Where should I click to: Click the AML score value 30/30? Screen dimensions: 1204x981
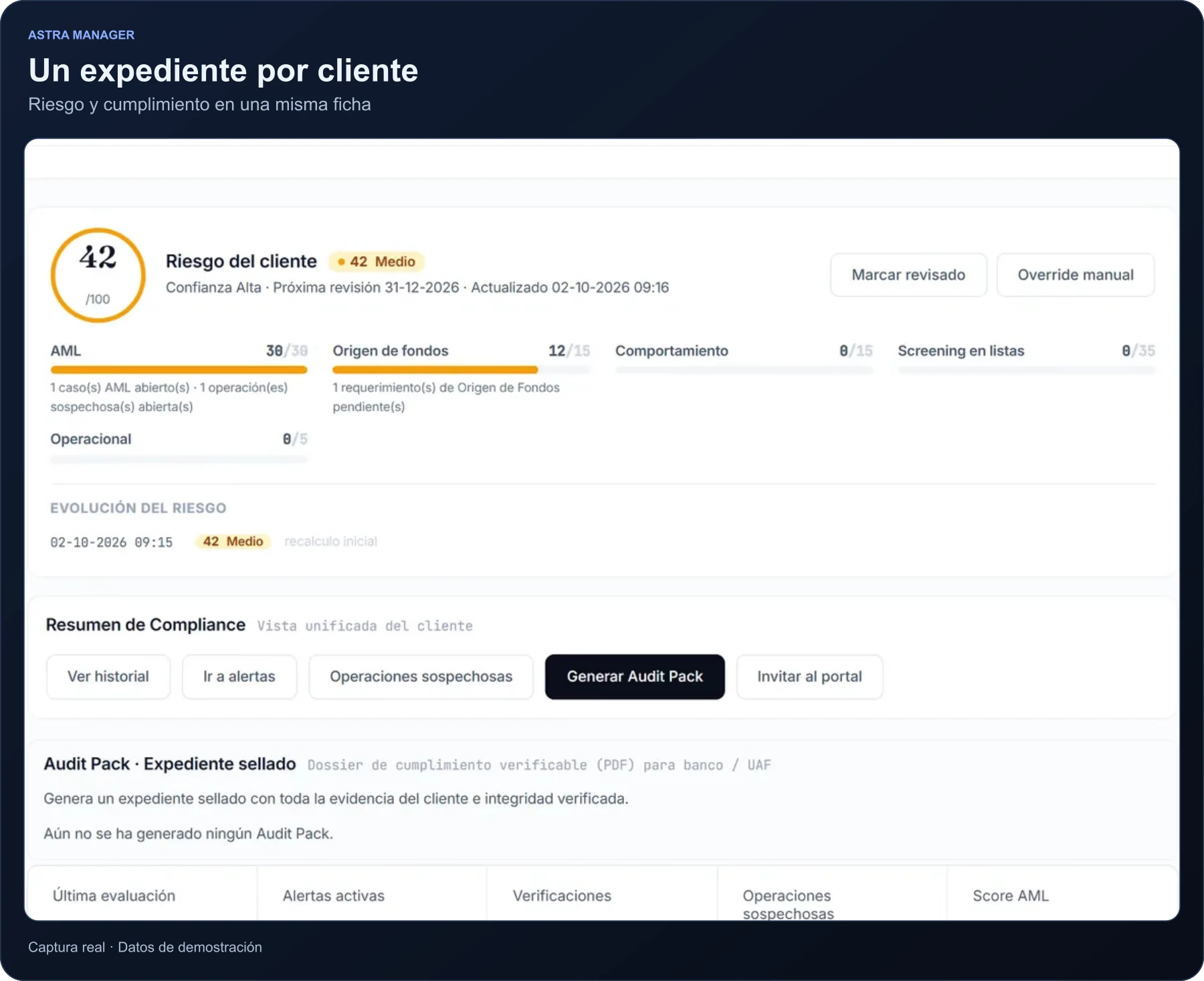tap(287, 351)
